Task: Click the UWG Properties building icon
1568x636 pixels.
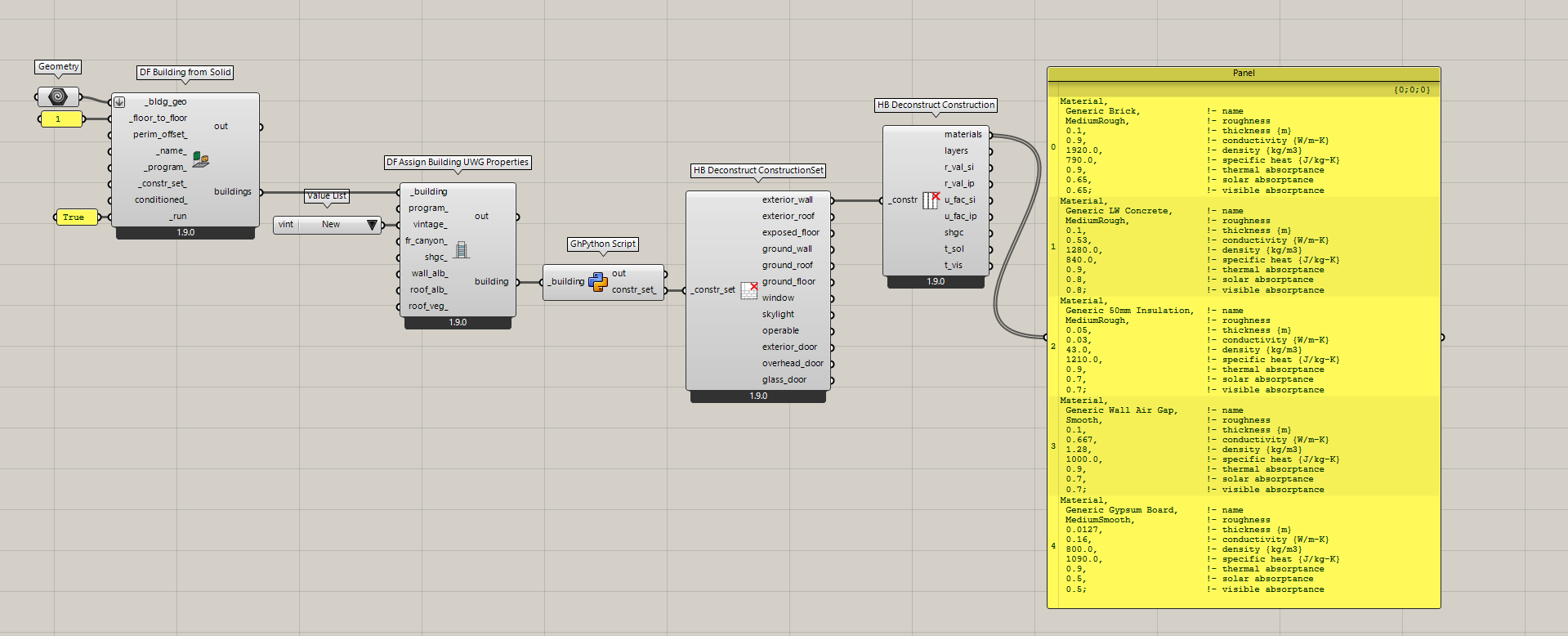Action: 462,249
